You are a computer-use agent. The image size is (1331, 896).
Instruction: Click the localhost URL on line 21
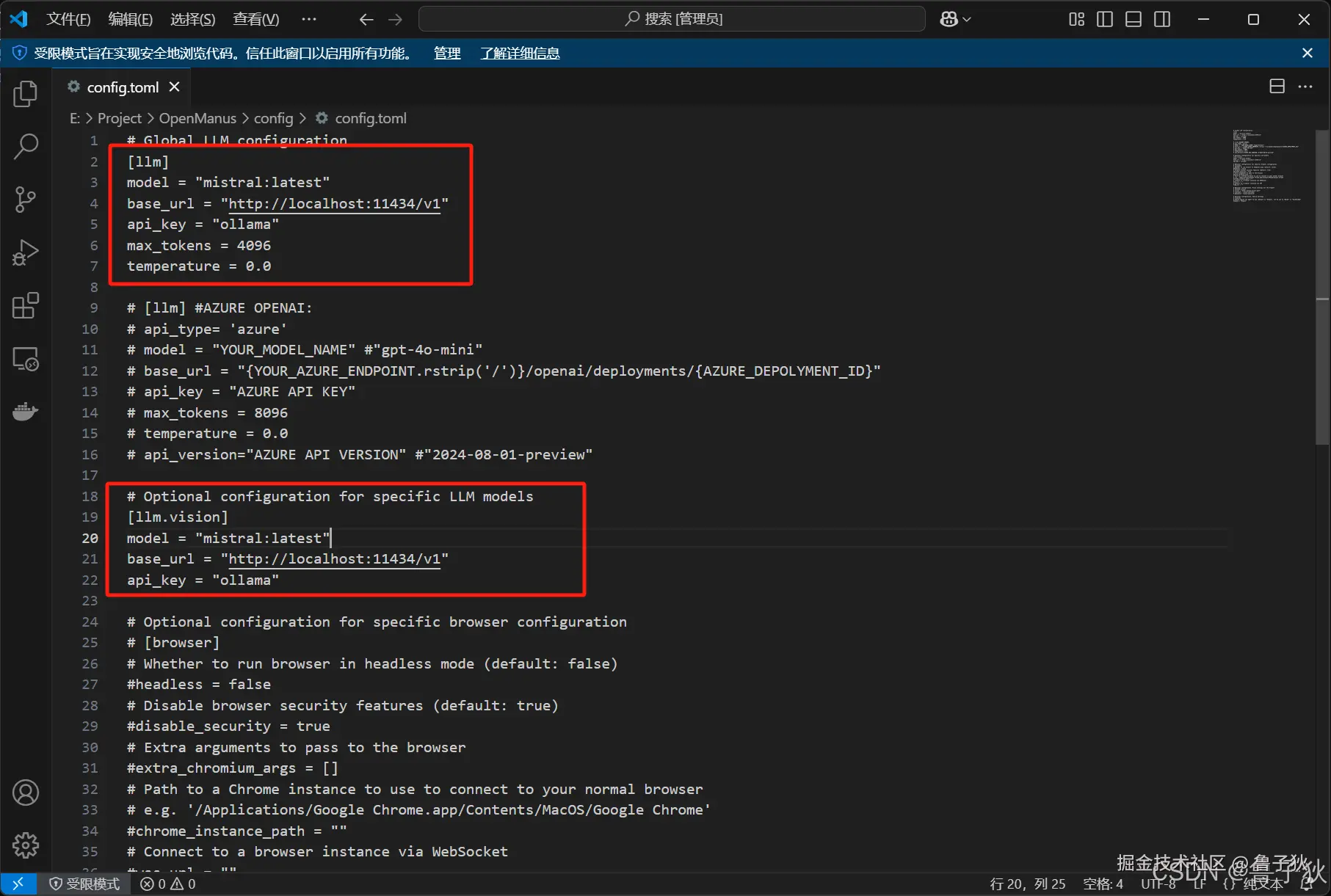pos(334,558)
